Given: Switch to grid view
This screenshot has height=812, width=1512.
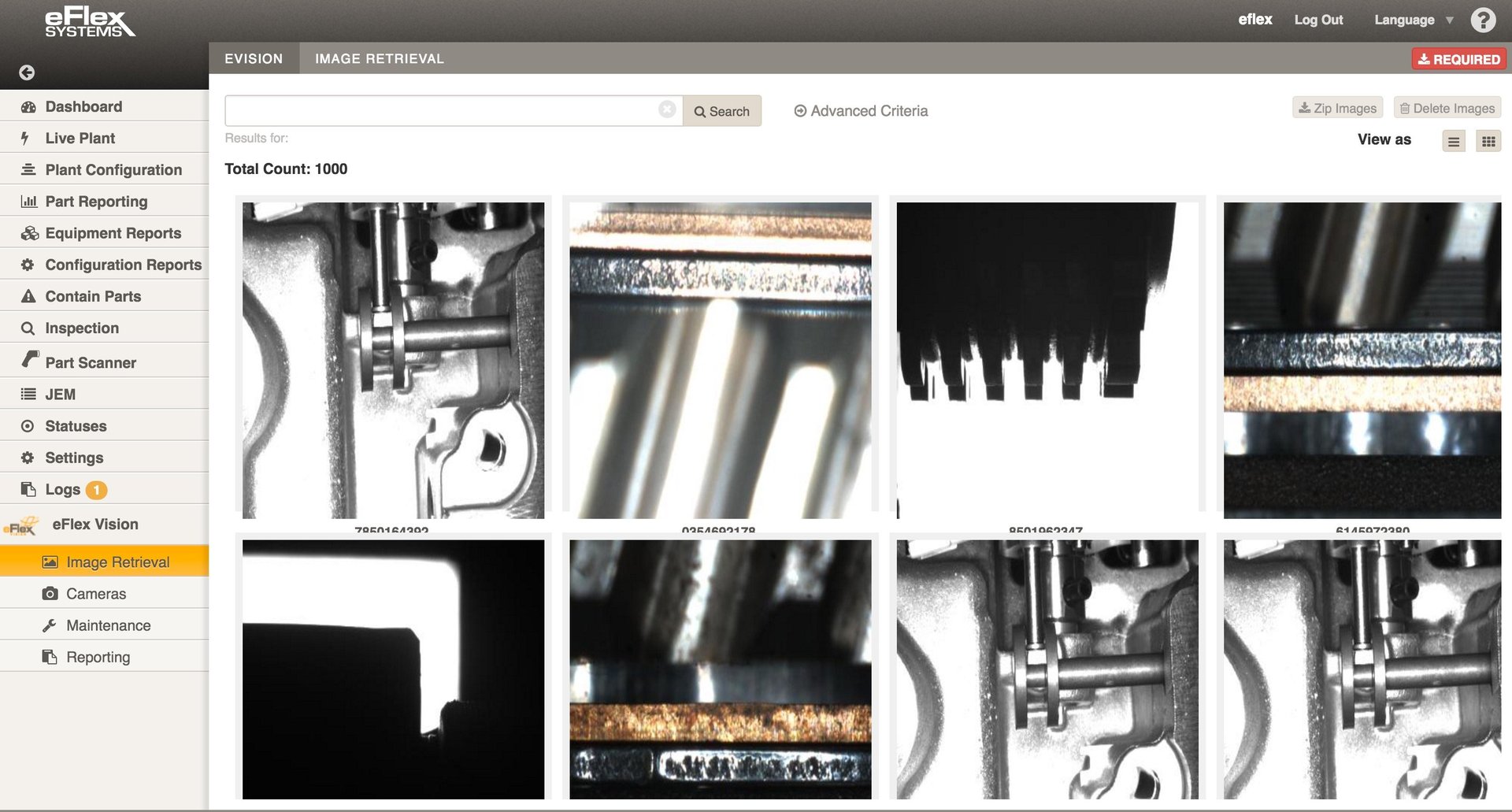Looking at the screenshot, I should 1488,142.
